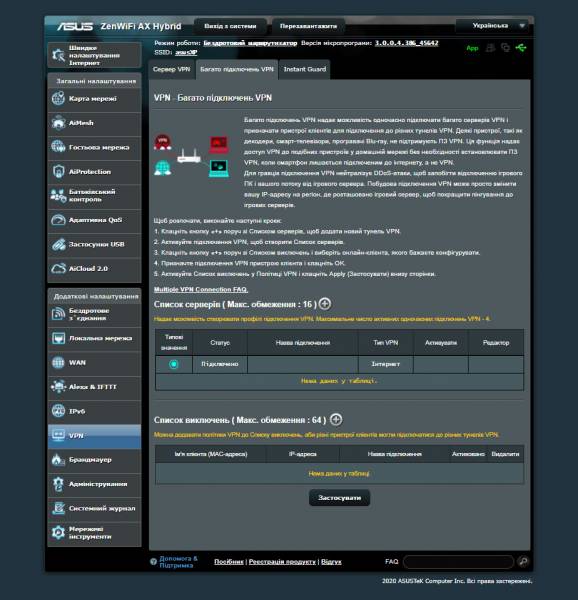The image size is (578, 600).
Task: Open the AiCloud 2.0 cloud icon
Action: 58,269
